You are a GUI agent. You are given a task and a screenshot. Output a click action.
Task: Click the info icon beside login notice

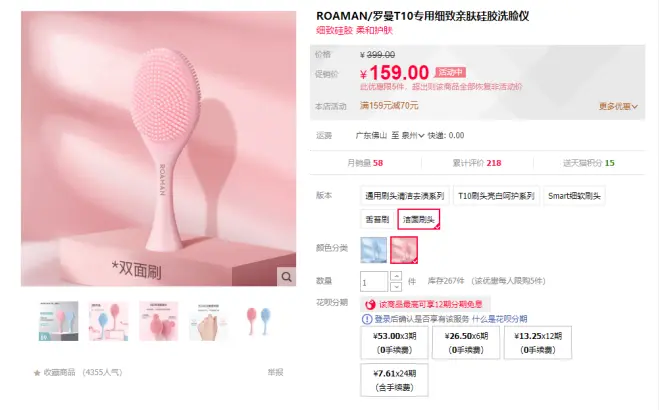coord(367,319)
